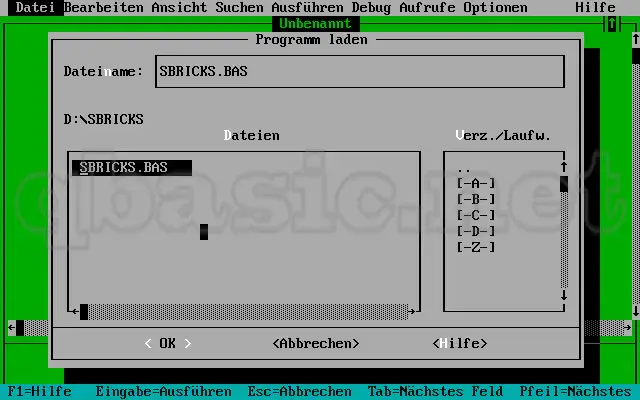640x400 pixels.
Task: Click the editor's horizontal scrollbar right arrow
Action: point(628,328)
